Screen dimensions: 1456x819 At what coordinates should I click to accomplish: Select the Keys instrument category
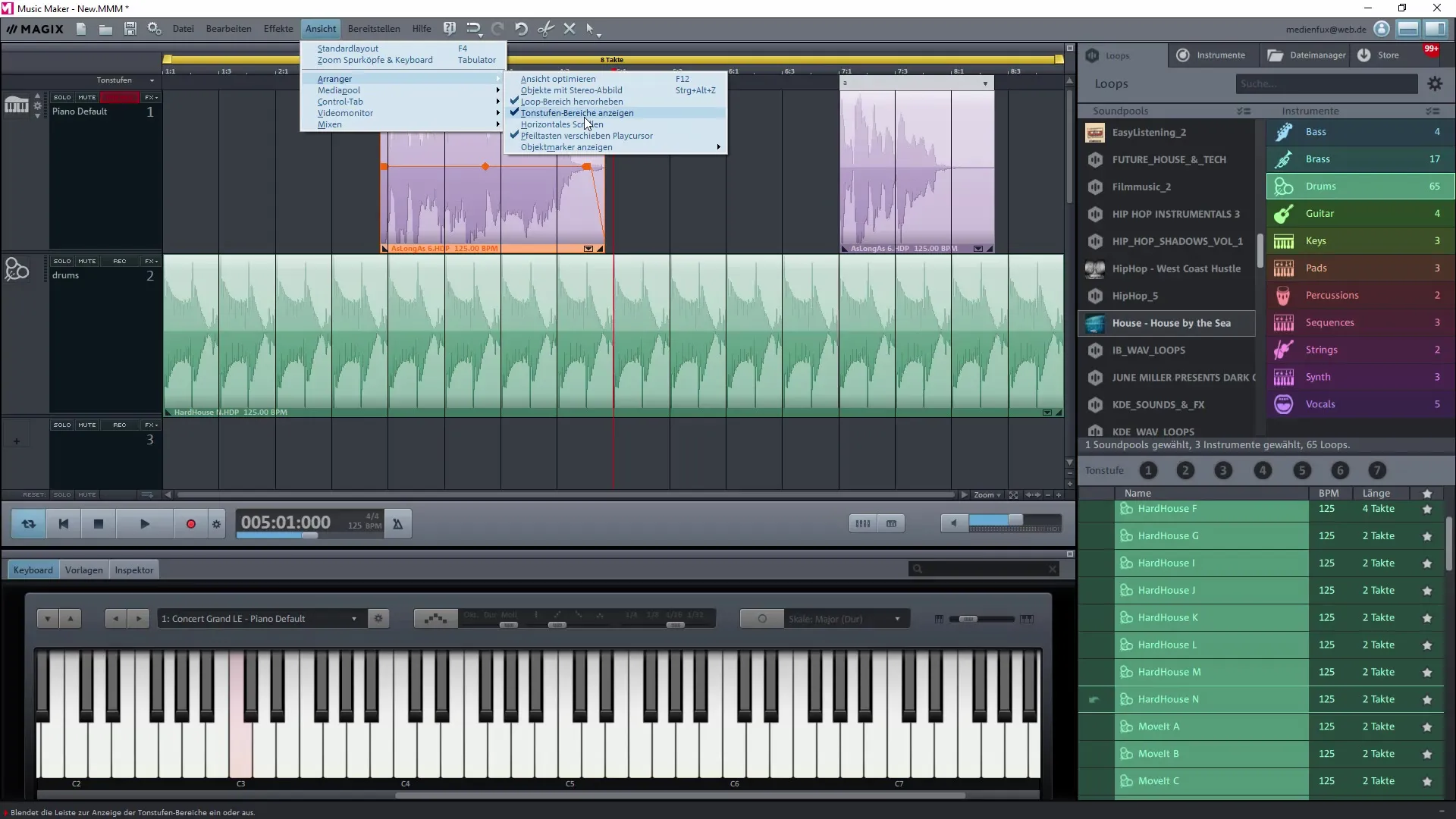point(1360,241)
